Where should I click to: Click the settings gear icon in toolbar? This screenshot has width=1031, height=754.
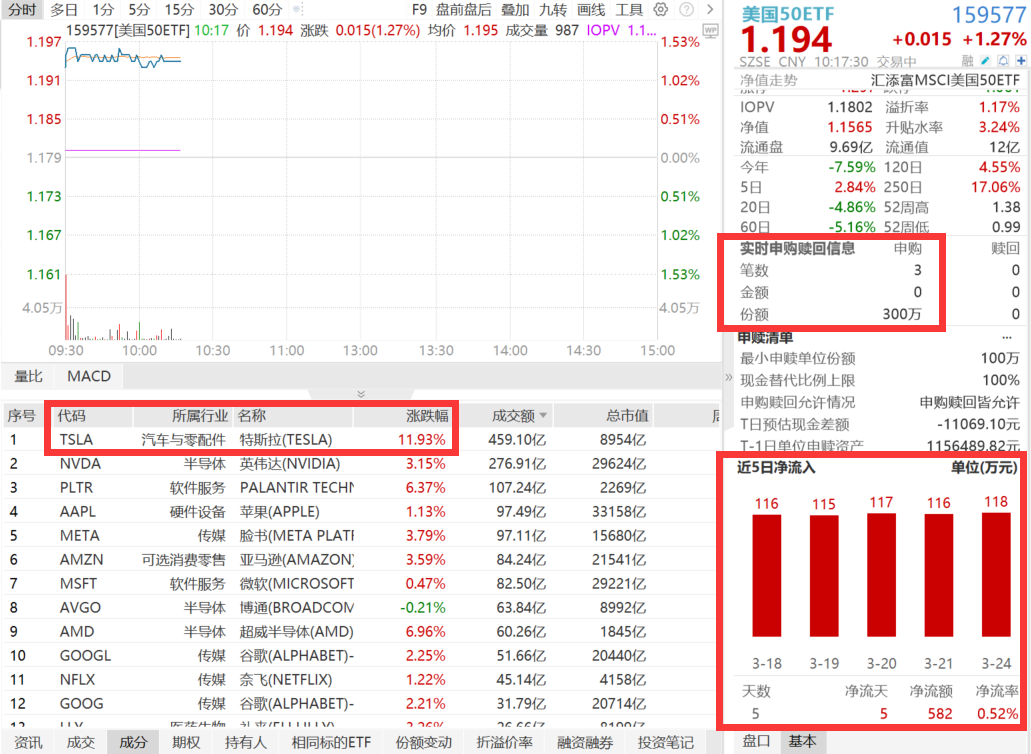pyautogui.click(x=660, y=9)
